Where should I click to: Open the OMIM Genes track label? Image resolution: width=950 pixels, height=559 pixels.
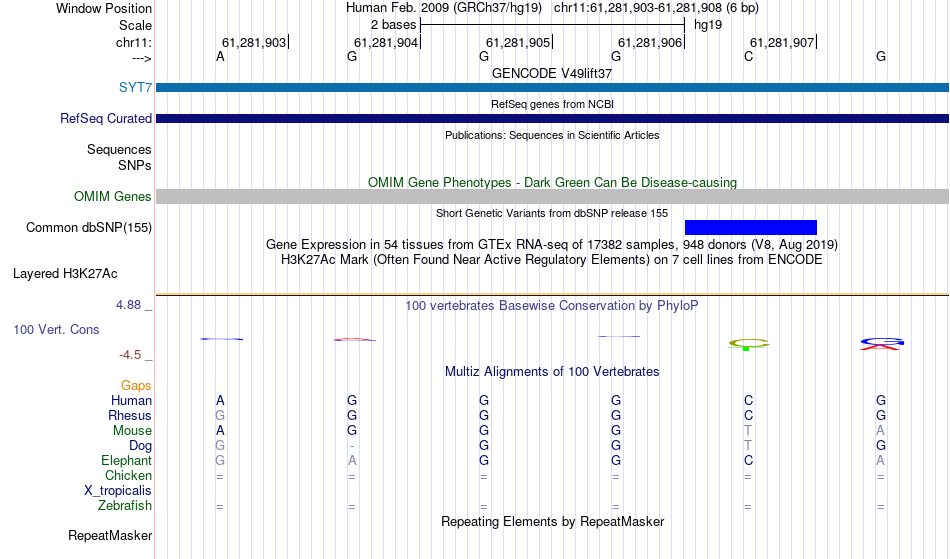click(112, 196)
